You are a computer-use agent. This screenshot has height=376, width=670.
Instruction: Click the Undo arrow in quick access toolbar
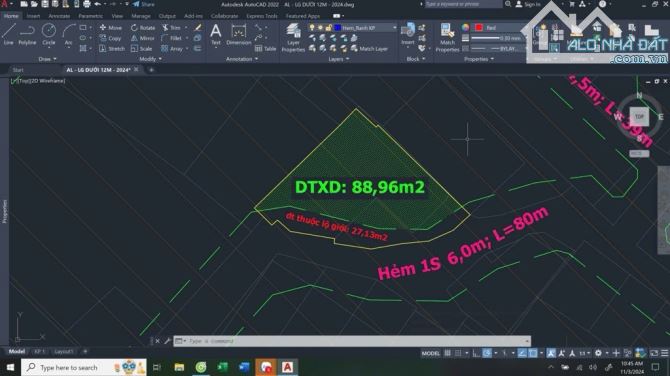[x=97, y=4]
